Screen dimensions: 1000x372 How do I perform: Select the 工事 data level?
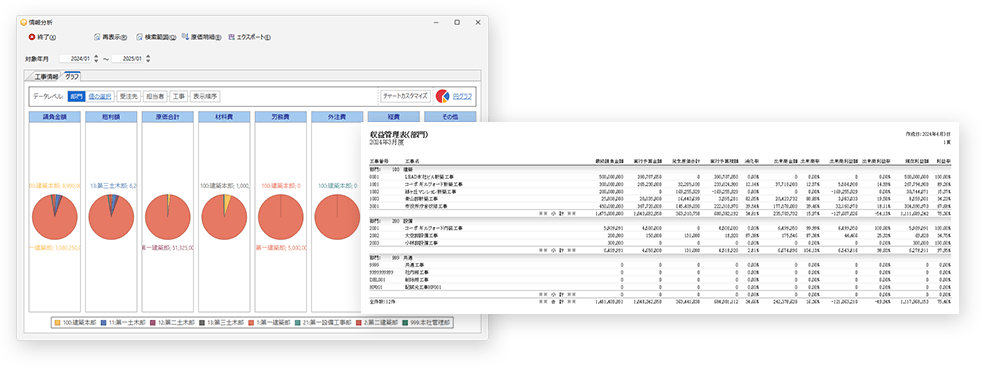(x=179, y=96)
